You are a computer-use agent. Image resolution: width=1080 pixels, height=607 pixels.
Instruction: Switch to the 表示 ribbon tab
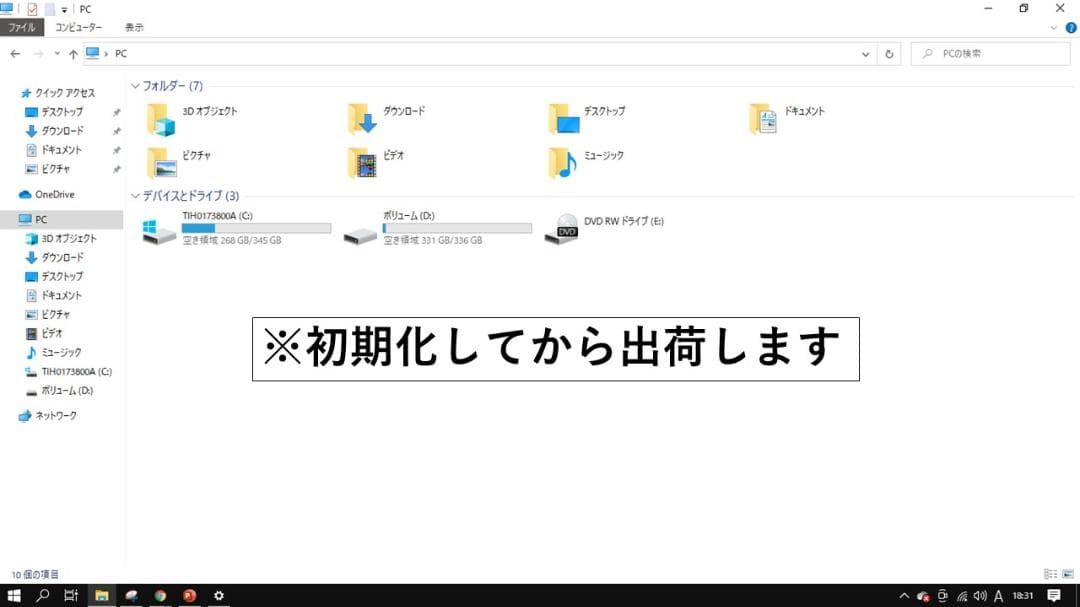coord(133,27)
